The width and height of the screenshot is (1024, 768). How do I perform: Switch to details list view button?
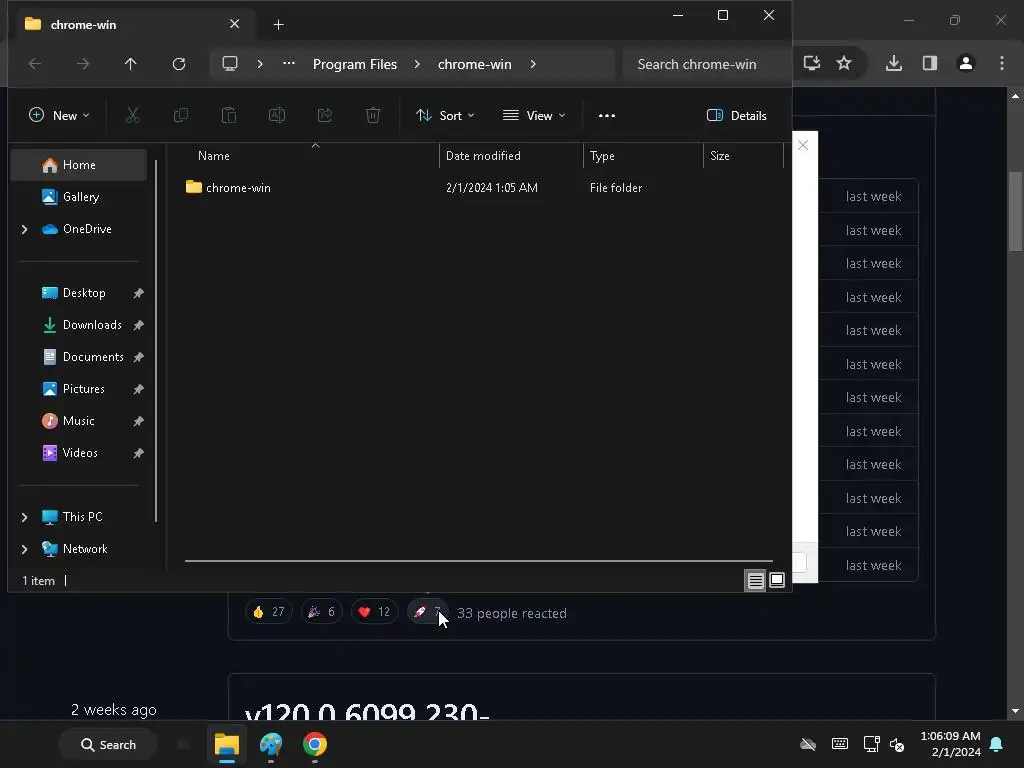click(x=756, y=581)
